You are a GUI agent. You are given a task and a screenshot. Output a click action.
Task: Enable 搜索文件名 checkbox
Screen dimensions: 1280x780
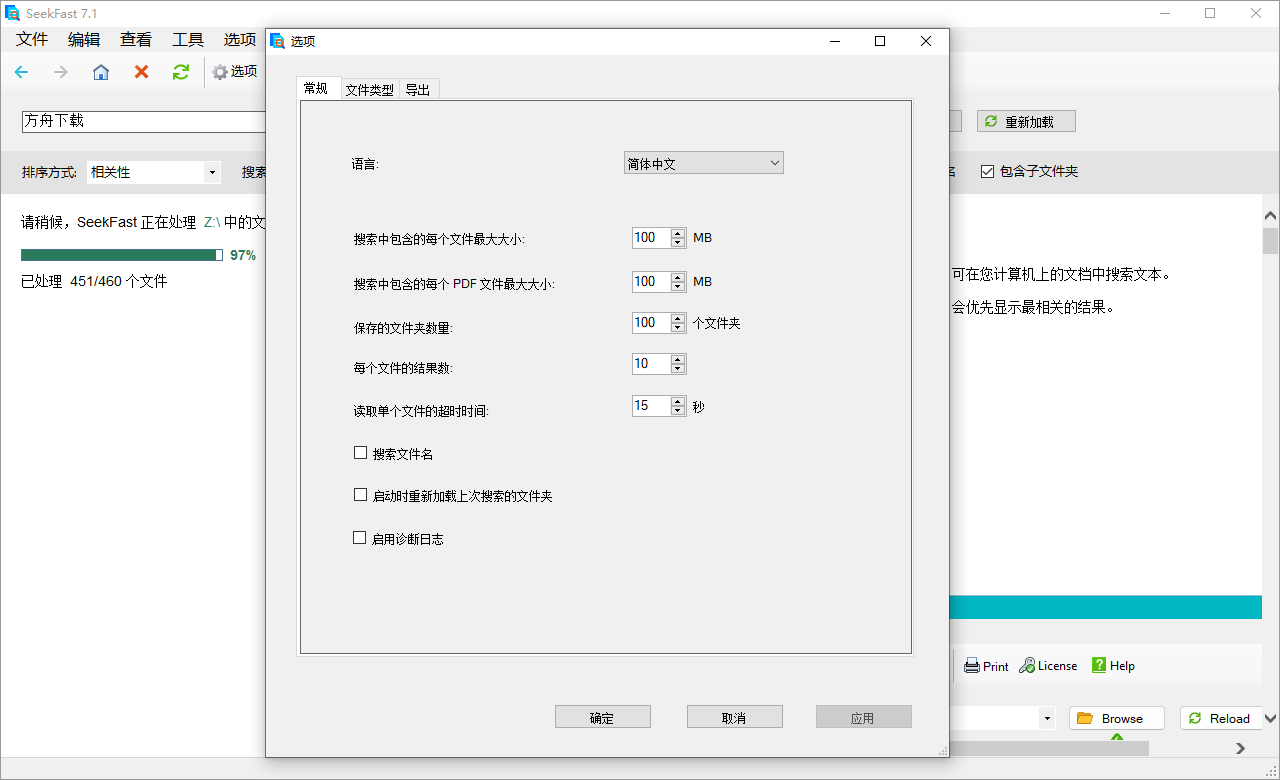360,453
